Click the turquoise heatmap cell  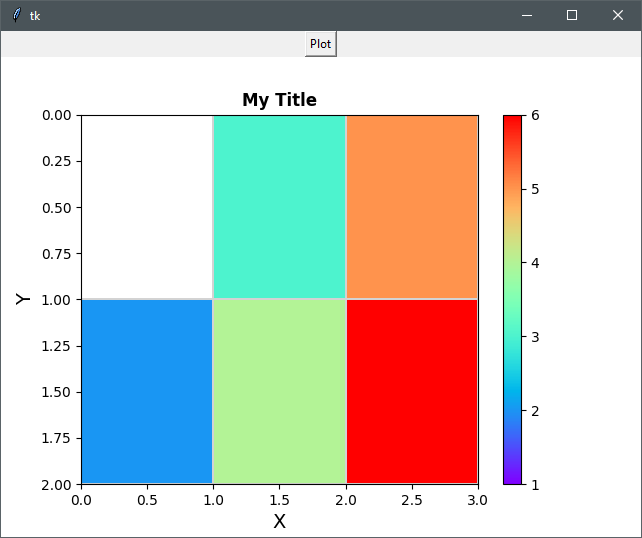(280, 207)
